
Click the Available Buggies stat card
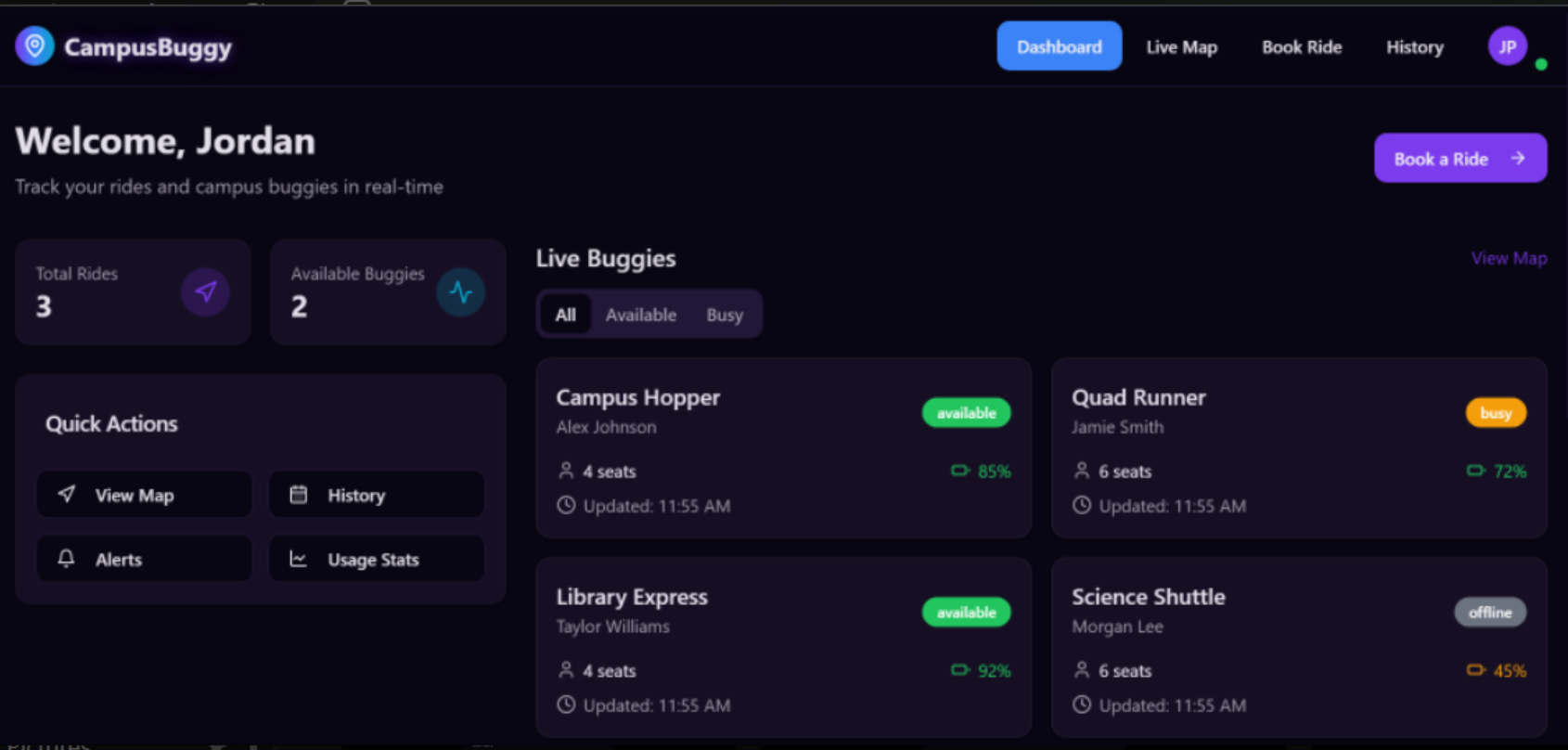tap(388, 292)
